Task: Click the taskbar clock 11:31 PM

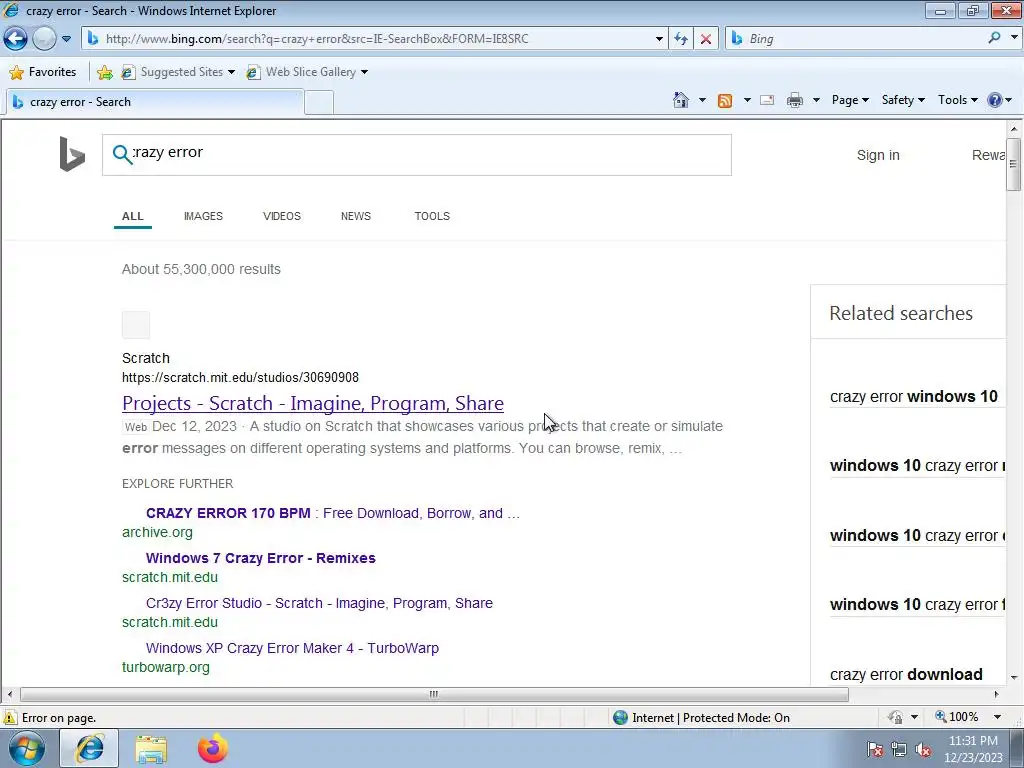Action: point(973,741)
